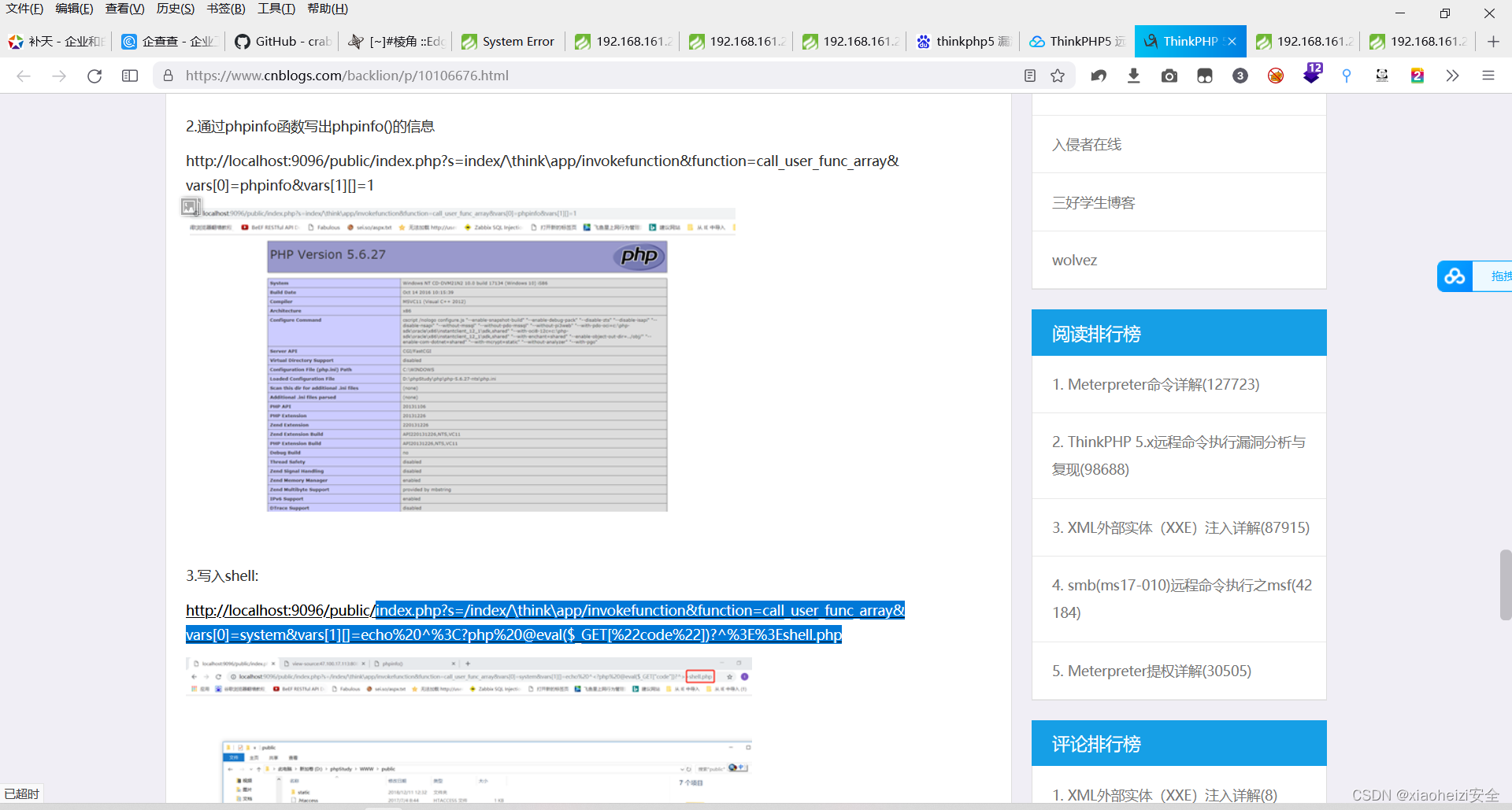This screenshot has width=1512, height=810.
Task: Go forward to the next page
Action: [59, 76]
